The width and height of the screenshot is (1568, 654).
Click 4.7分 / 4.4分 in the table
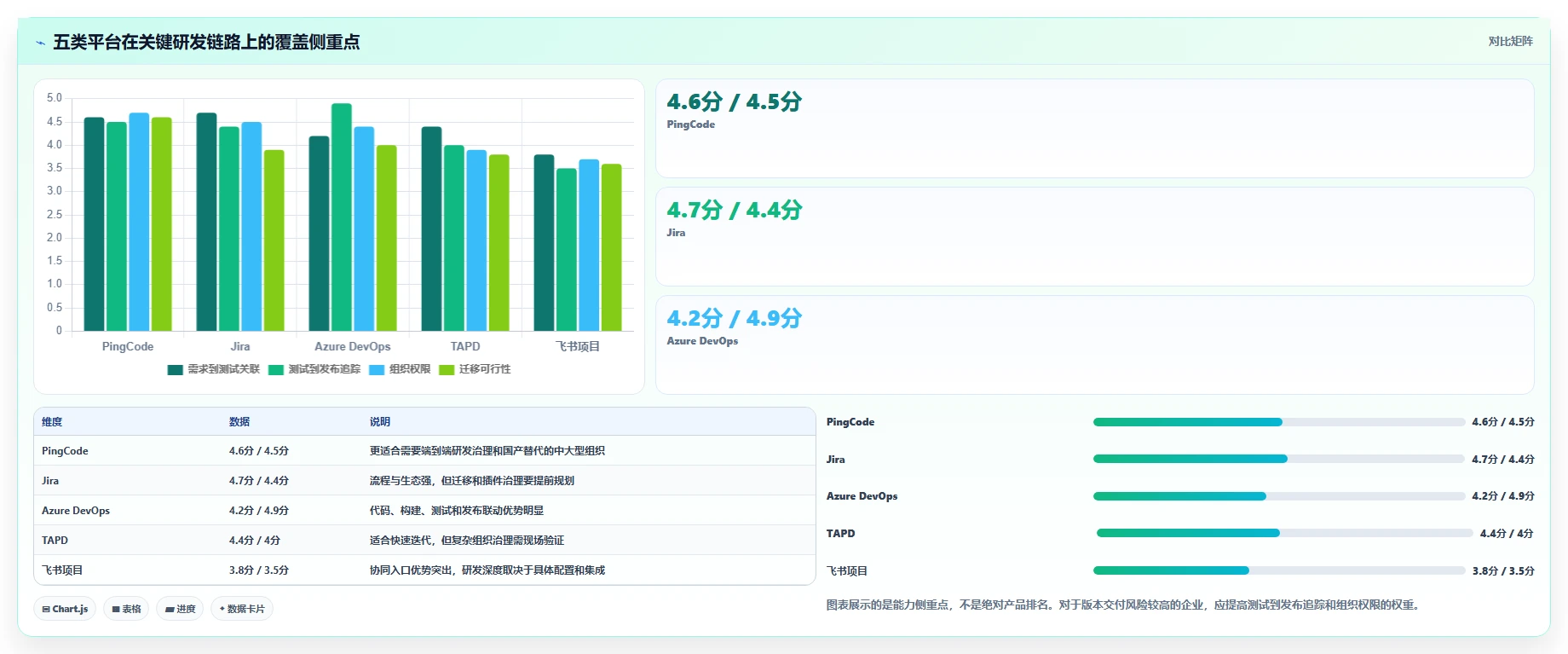pyautogui.click(x=259, y=481)
